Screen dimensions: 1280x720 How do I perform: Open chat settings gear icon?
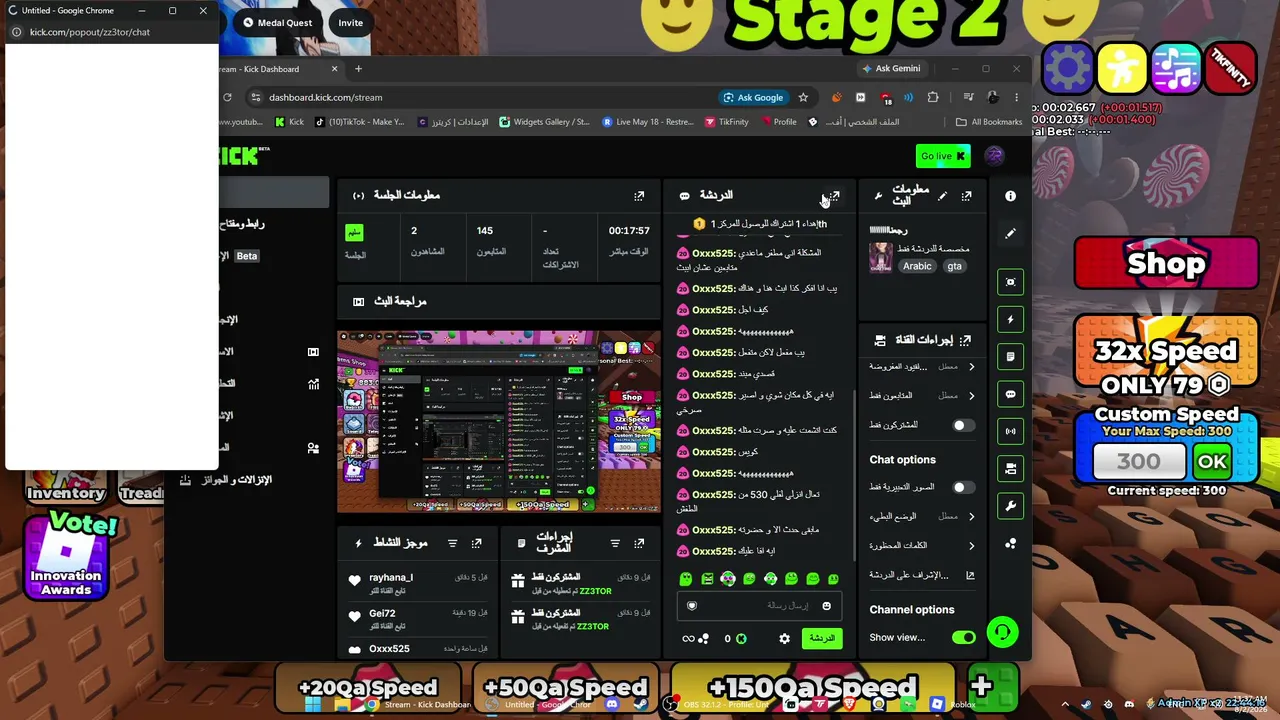tap(784, 638)
